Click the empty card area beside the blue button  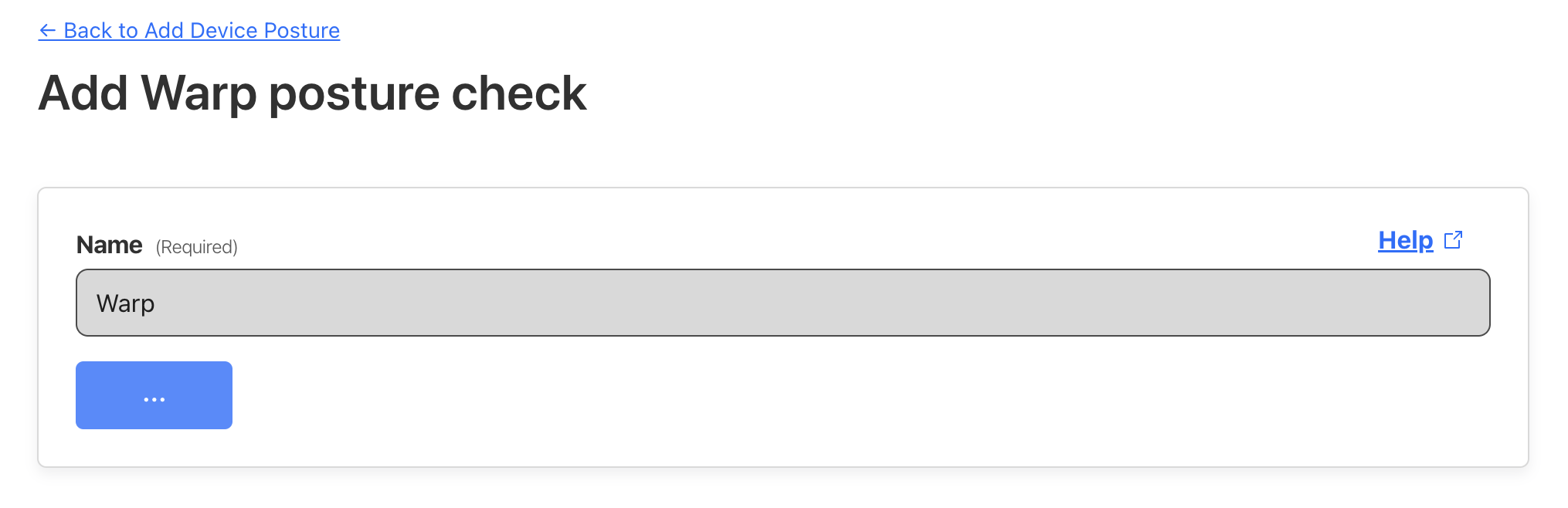(x=850, y=395)
